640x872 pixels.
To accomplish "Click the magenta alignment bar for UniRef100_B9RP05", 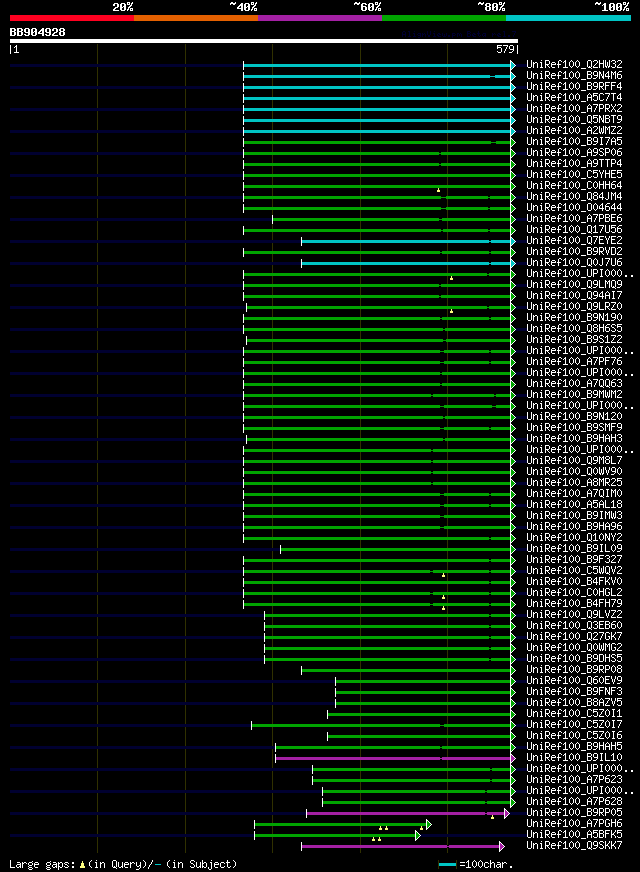I will (x=408, y=814).
